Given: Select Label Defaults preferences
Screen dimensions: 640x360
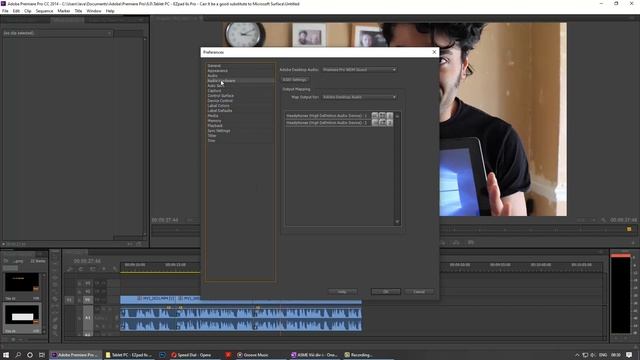Looking at the screenshot, I should tap(220, 111).
